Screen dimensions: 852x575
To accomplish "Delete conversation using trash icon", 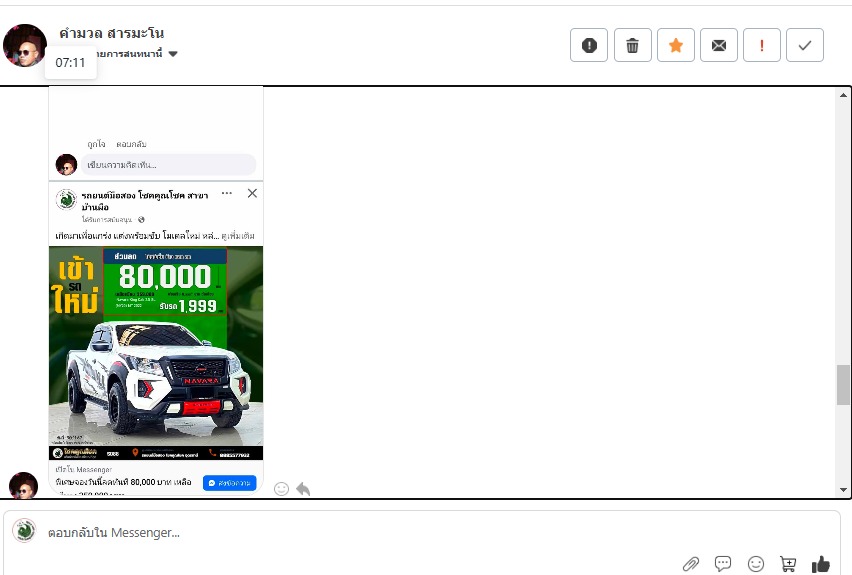I will click(632, 45).
